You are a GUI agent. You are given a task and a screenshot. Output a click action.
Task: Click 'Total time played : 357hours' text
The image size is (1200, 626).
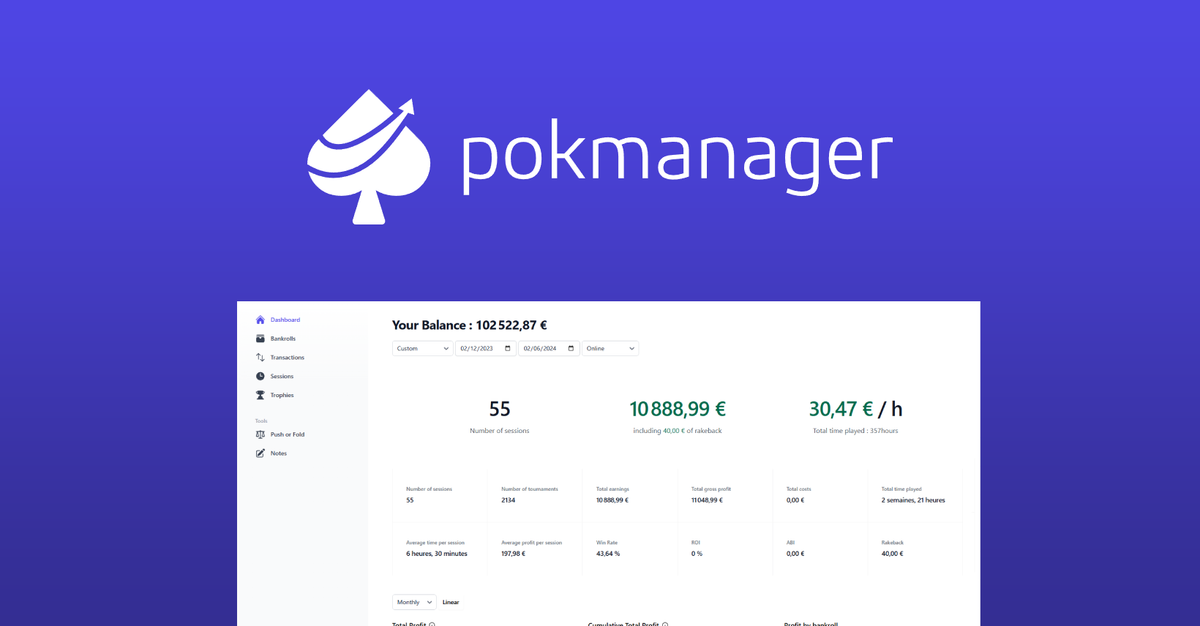tap(856, 430)
